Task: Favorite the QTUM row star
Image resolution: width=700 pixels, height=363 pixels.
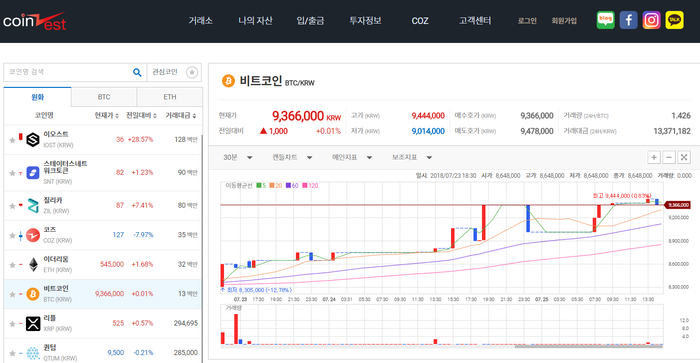Action: [12, 353]
